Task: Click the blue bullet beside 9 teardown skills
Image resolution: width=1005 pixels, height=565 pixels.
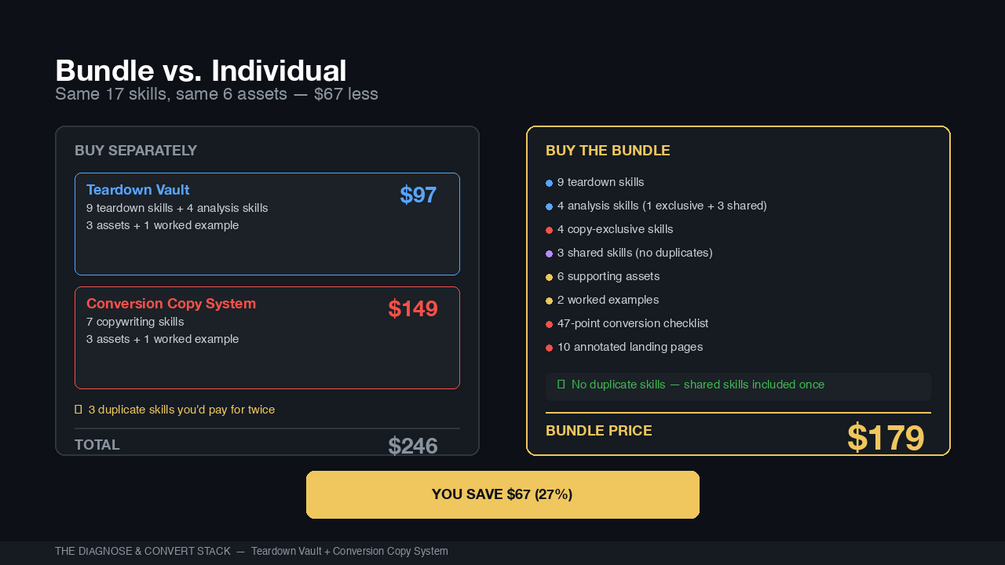Action: pos(549,183)
